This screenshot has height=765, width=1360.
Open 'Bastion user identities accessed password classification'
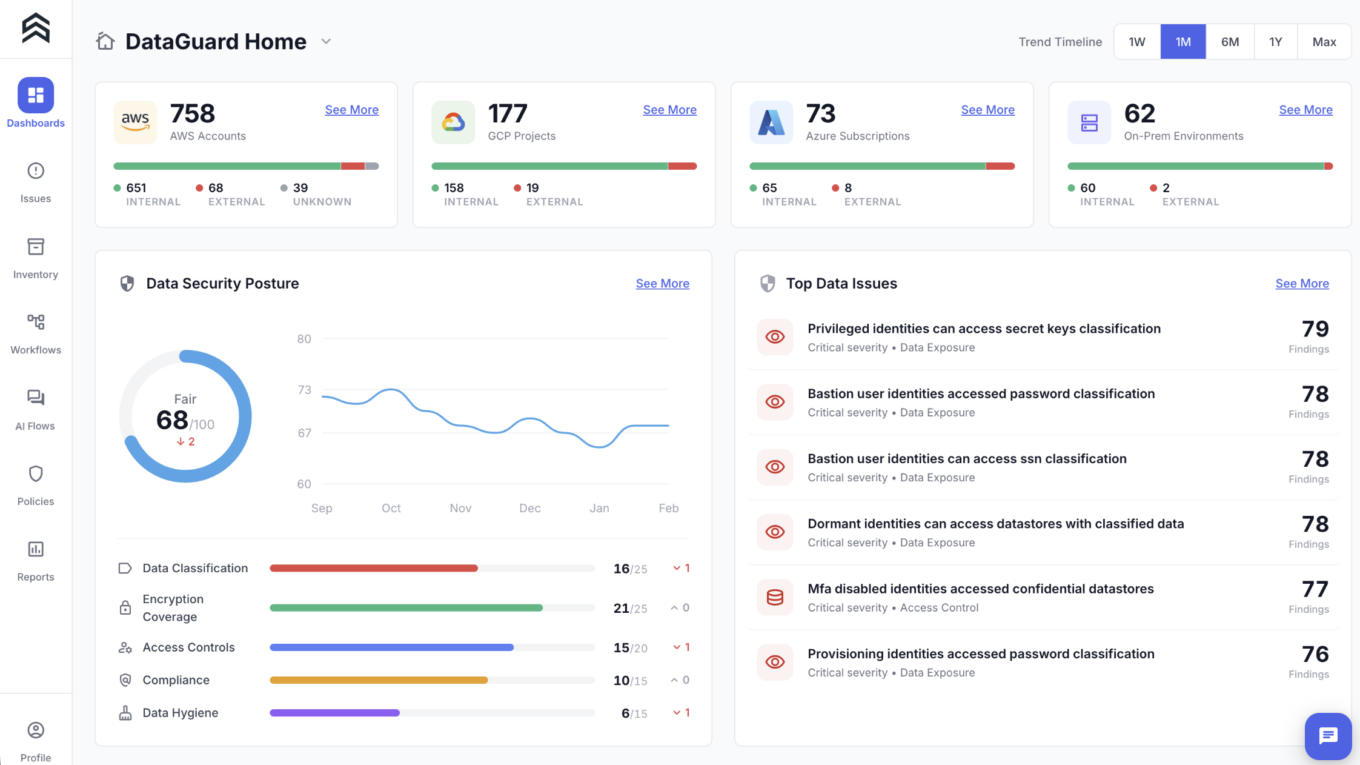pos(981,394)
